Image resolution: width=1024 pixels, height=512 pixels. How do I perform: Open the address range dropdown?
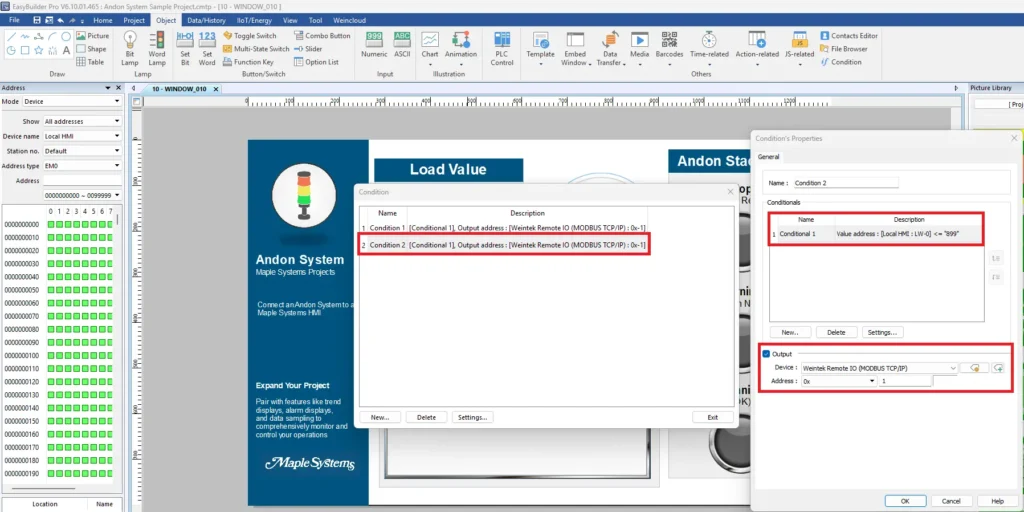pos(82,195)
